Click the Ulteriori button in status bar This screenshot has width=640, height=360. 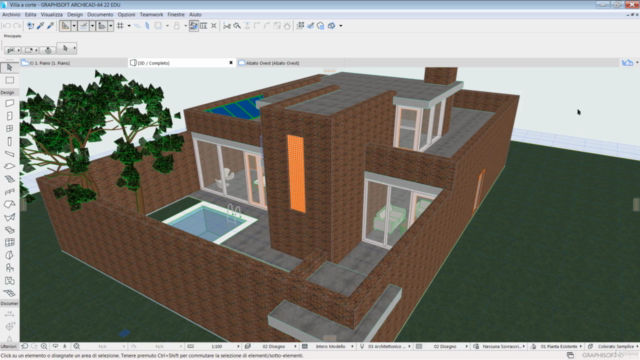9,347
